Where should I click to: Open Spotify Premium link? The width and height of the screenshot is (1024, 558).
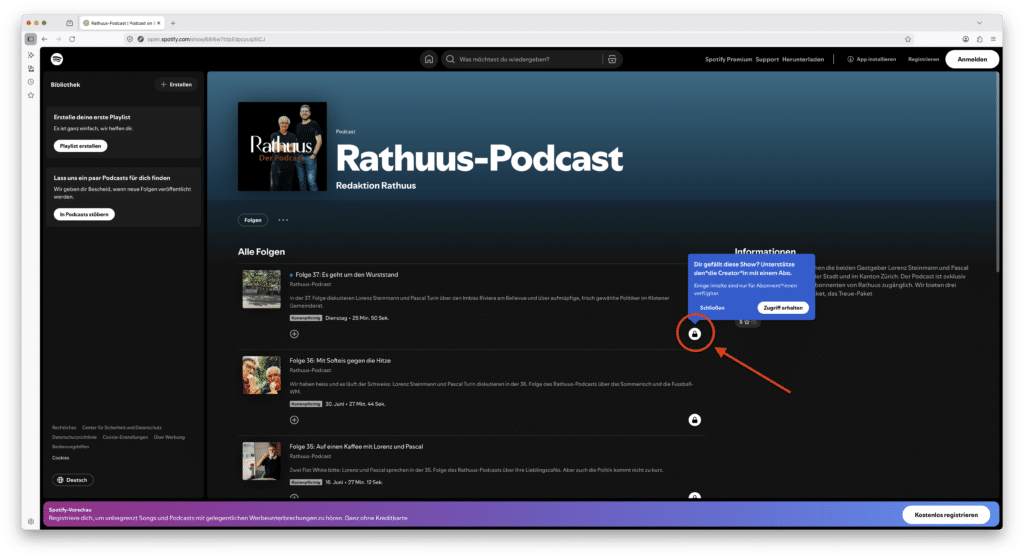pos(728,59)
